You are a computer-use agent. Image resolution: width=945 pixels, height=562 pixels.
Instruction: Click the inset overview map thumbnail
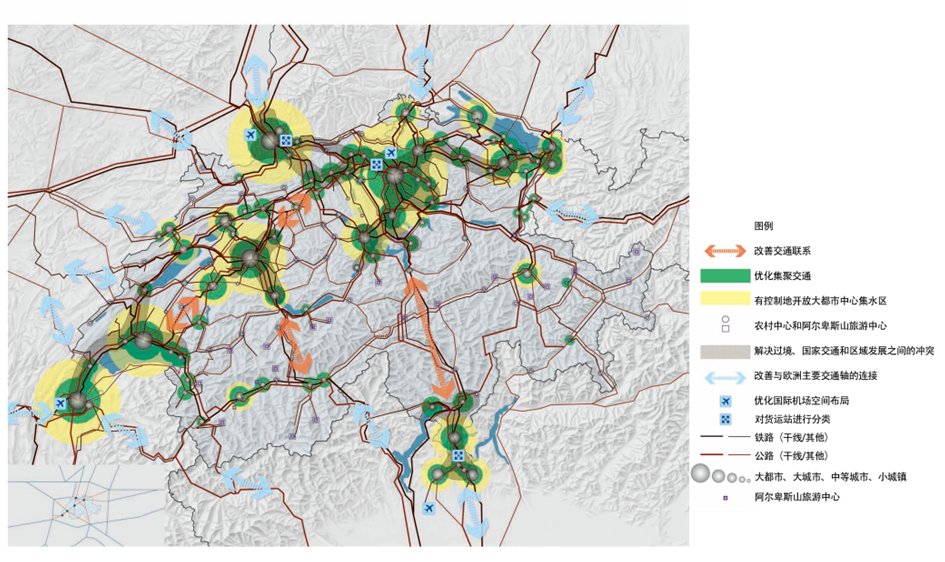(87, 504)
